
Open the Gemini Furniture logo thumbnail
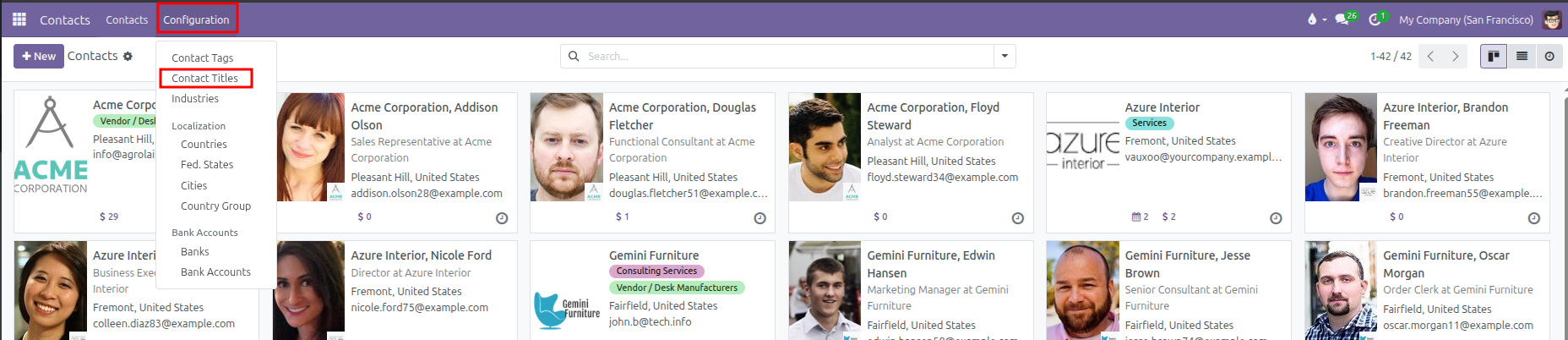pos(567,310)
